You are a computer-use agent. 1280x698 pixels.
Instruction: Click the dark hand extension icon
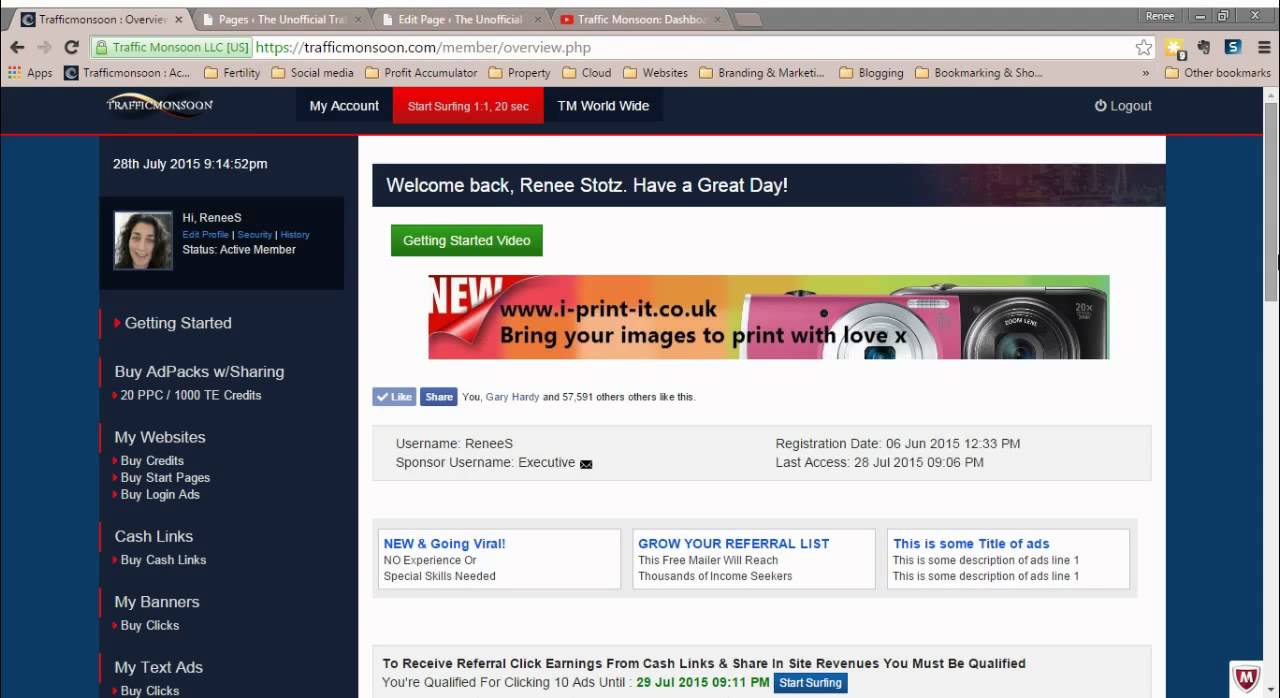pyautogui.click(x=1204, y=47)
